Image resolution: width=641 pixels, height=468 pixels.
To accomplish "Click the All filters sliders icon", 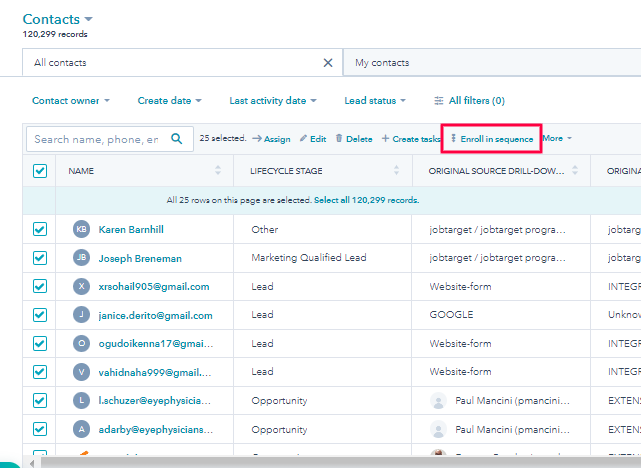I will [439, 101].
